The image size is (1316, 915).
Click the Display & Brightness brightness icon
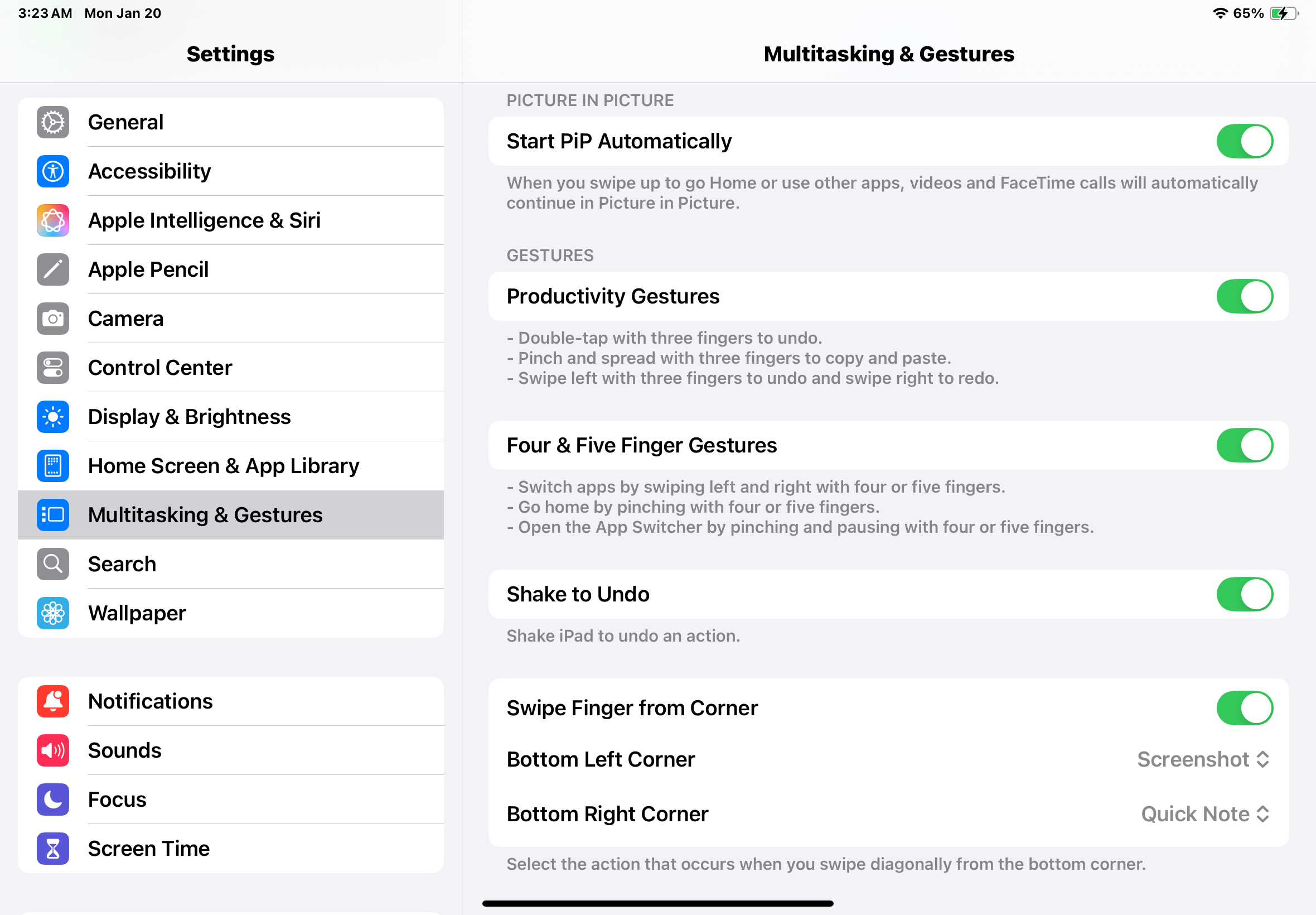coord(52,417)
